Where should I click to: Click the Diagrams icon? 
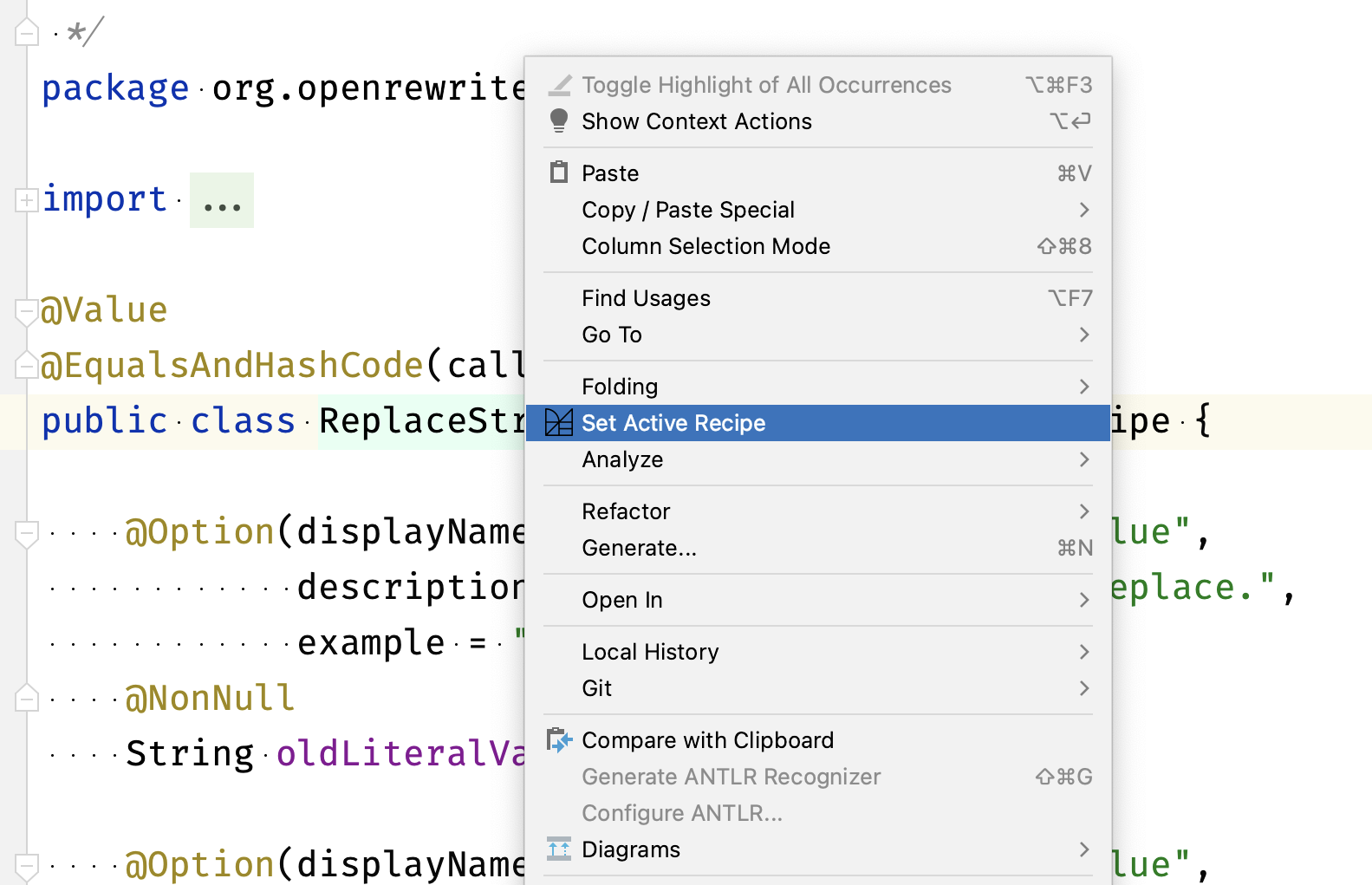[559, 849]
